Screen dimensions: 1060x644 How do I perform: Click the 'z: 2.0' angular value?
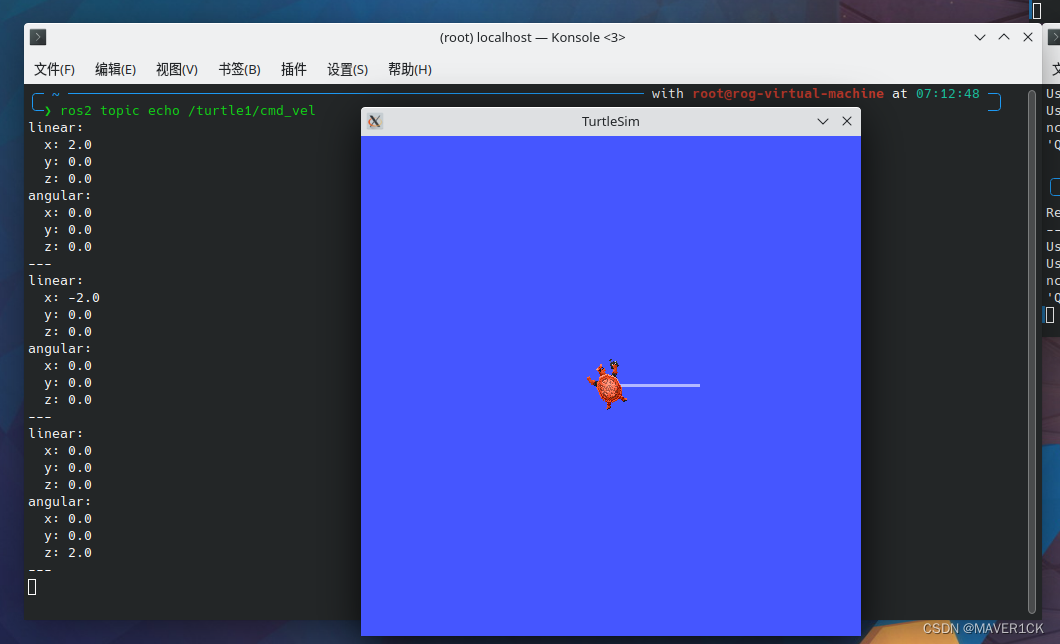(x=68, y=553)
